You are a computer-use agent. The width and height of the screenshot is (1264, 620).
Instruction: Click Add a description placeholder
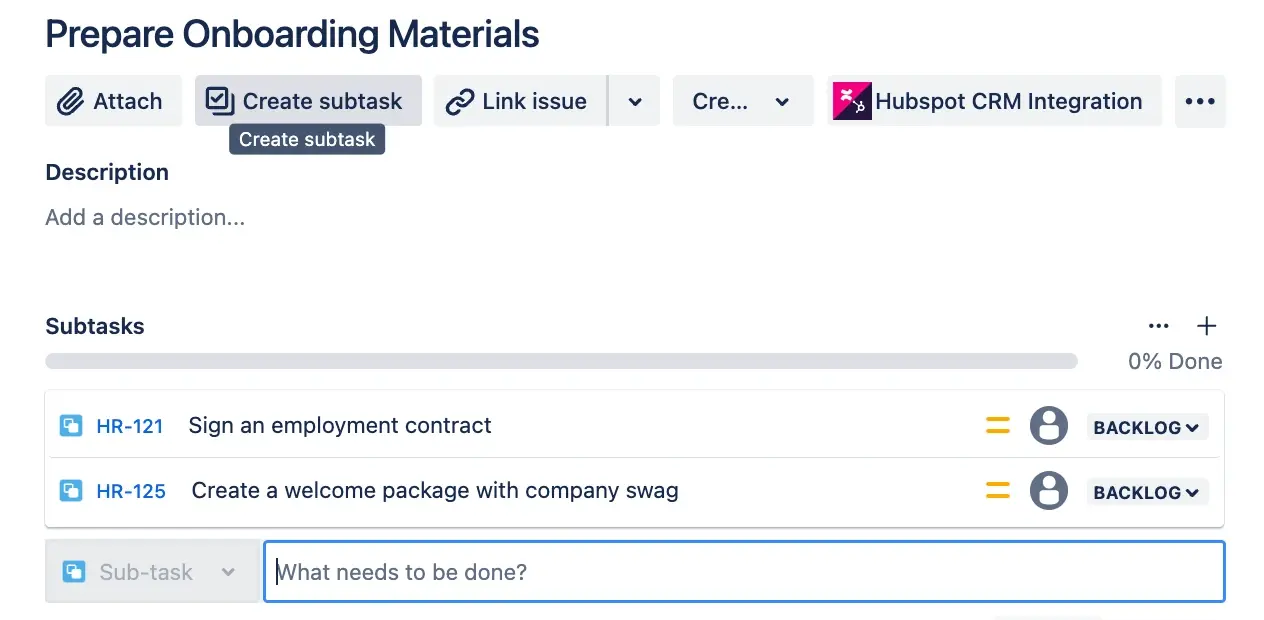tap(144, 217)
